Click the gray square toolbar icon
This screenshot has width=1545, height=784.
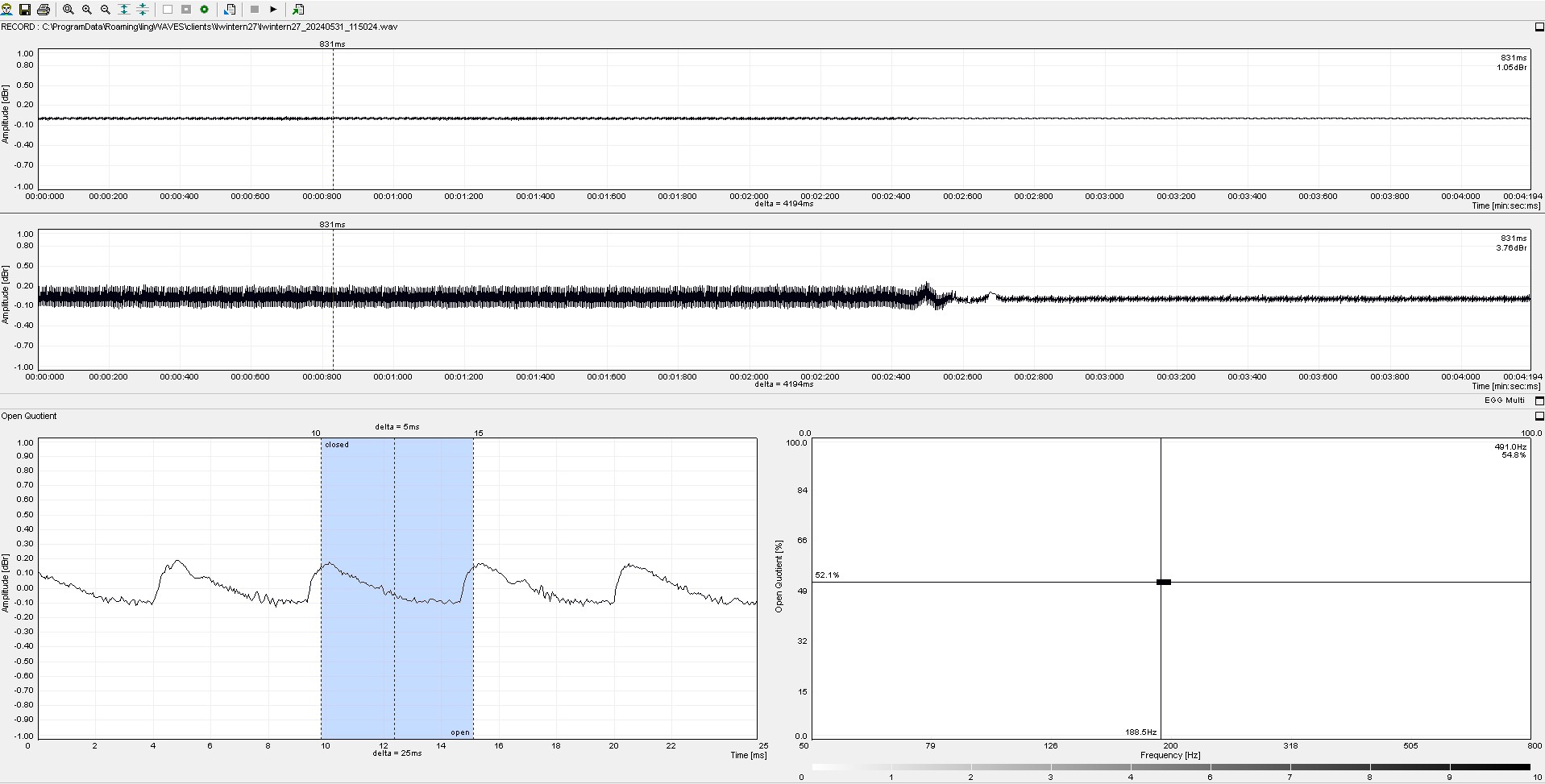point(186,10)
